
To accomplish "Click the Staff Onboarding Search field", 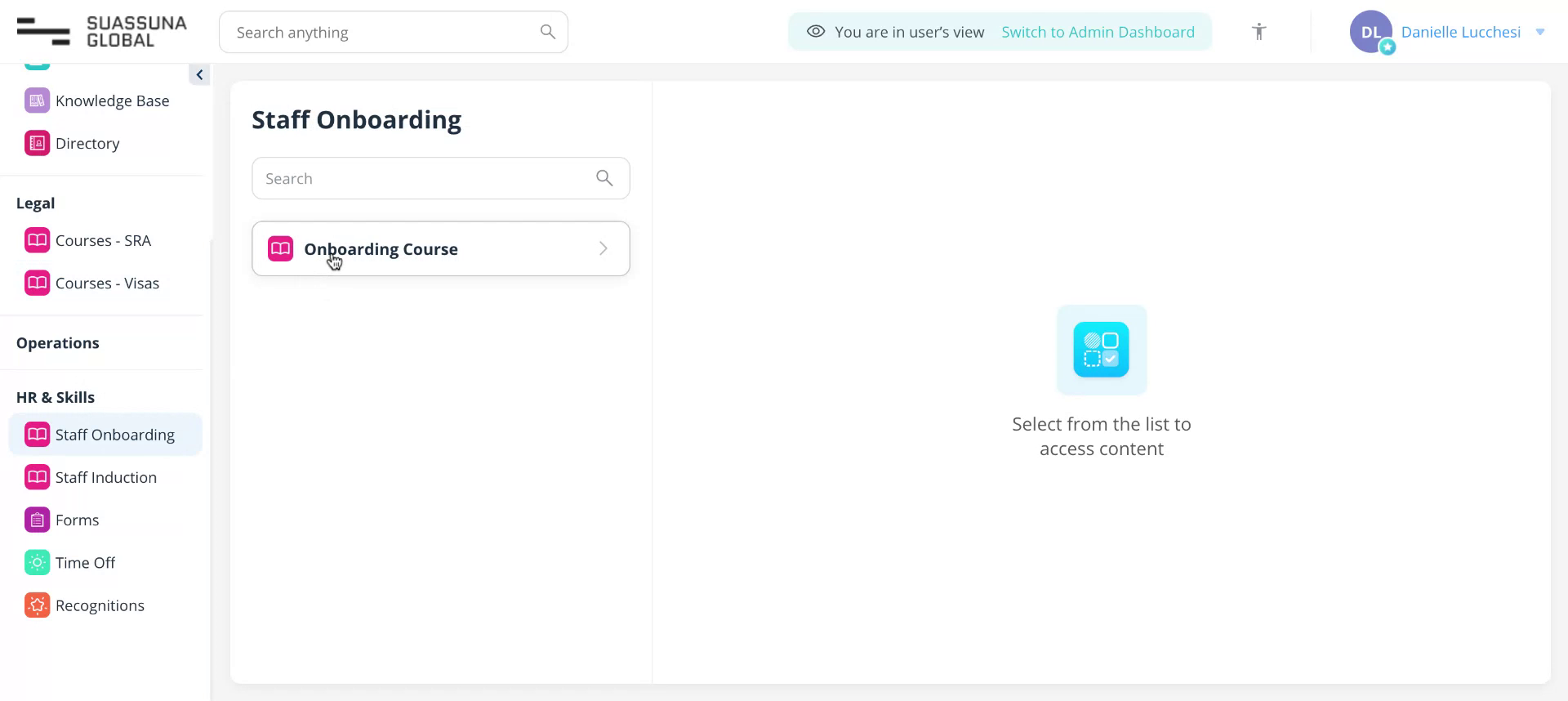I will (441, 178).
